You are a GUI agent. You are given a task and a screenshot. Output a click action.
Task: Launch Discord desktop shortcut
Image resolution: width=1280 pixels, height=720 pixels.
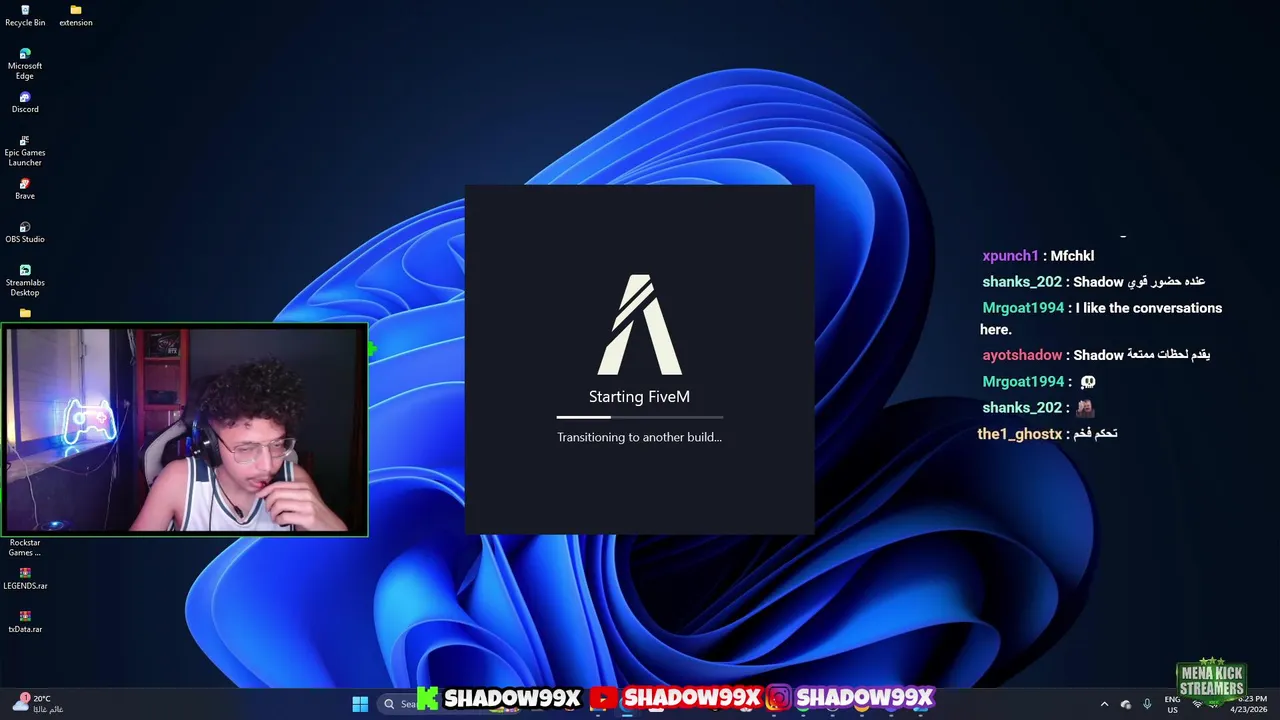point(25,102)
